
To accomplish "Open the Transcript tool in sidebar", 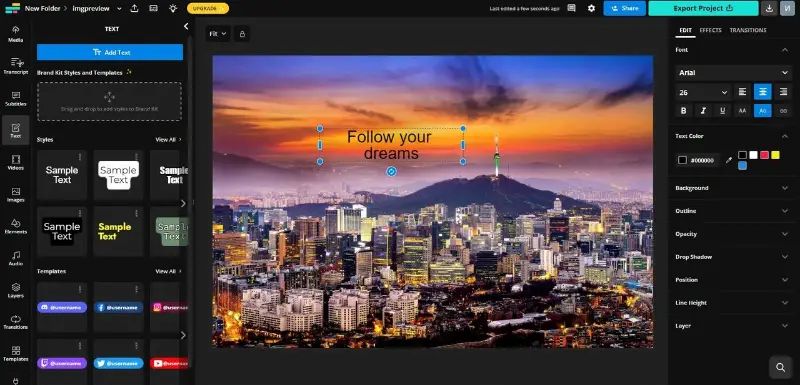I will (x=16, y=66).
